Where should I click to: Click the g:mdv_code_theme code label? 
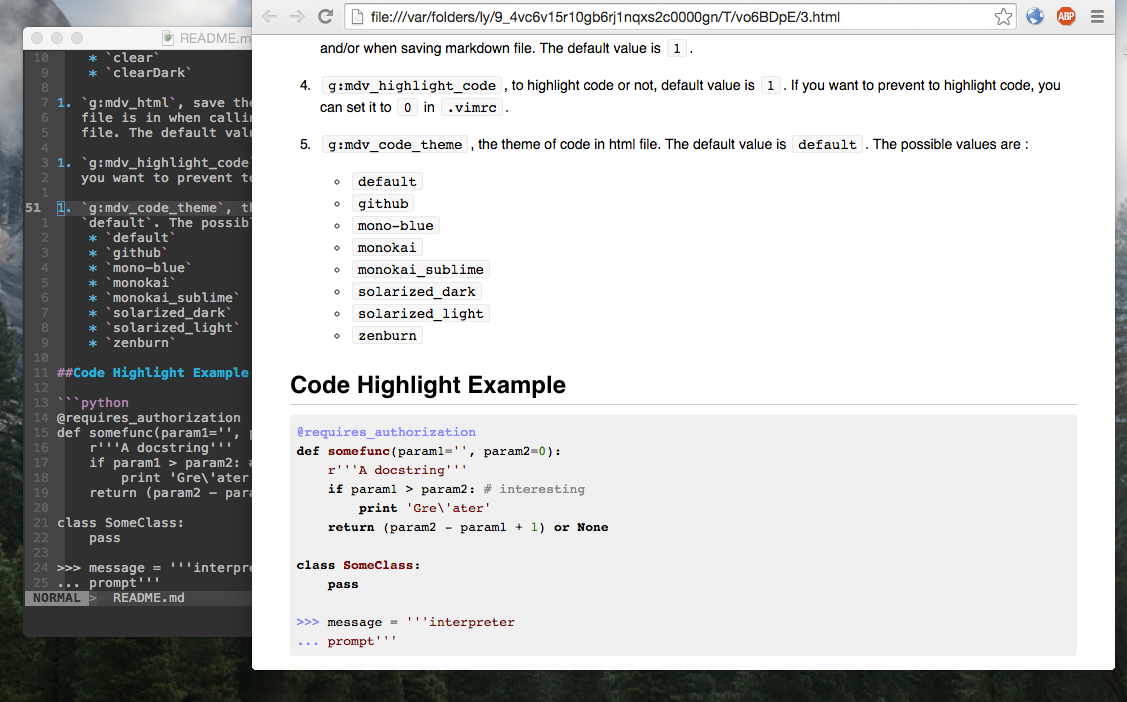pyautogui.click(x=395, y=145)
